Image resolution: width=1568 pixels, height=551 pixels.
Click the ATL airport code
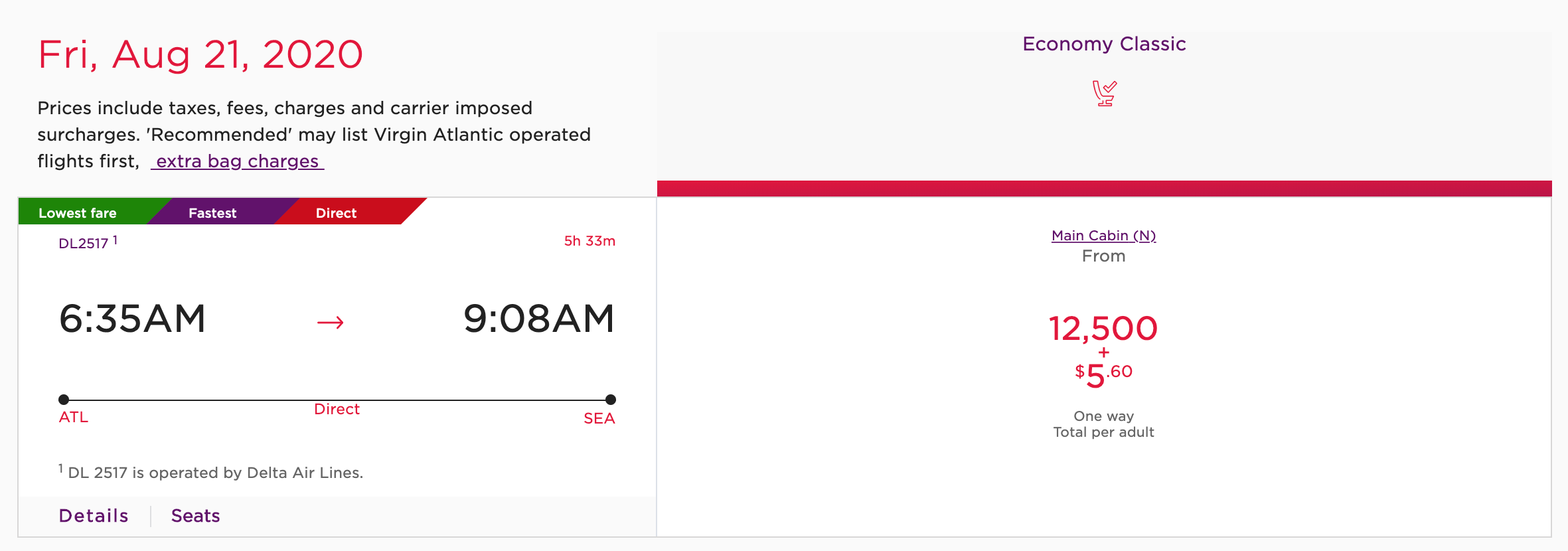pos(73,418)
